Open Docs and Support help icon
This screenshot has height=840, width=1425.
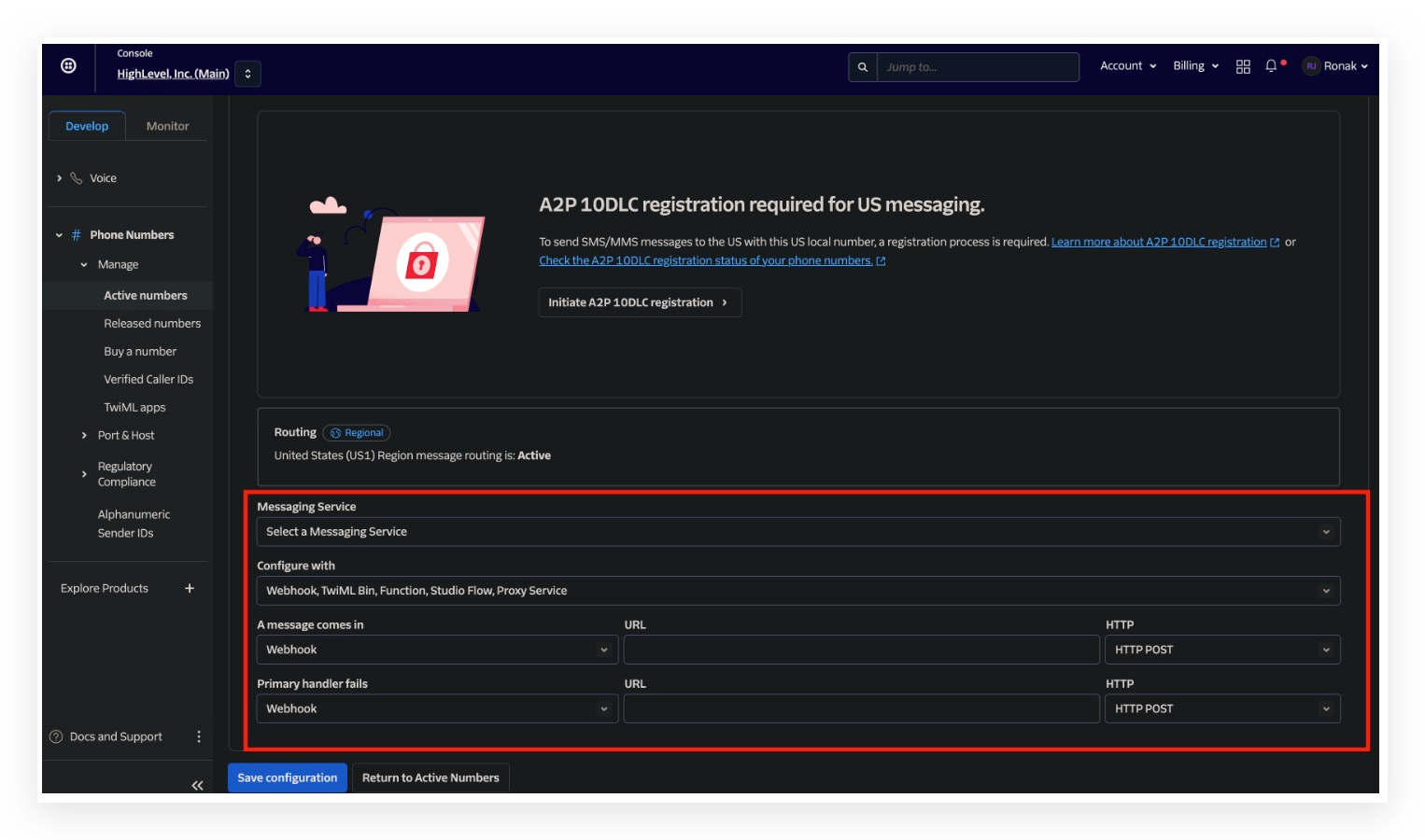[x=56, y=737]
